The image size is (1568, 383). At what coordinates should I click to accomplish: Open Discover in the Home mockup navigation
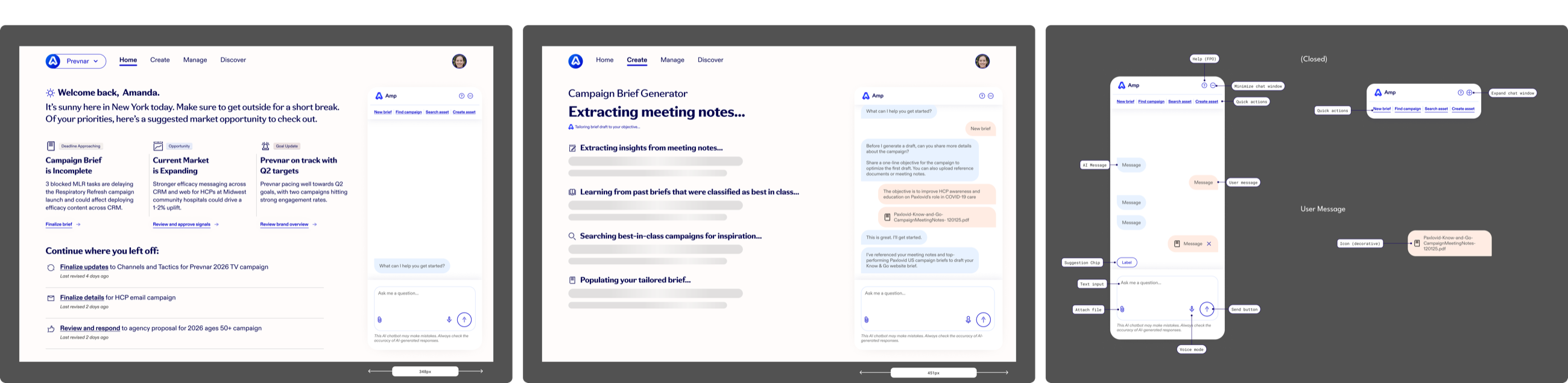[x=233, y=60]
